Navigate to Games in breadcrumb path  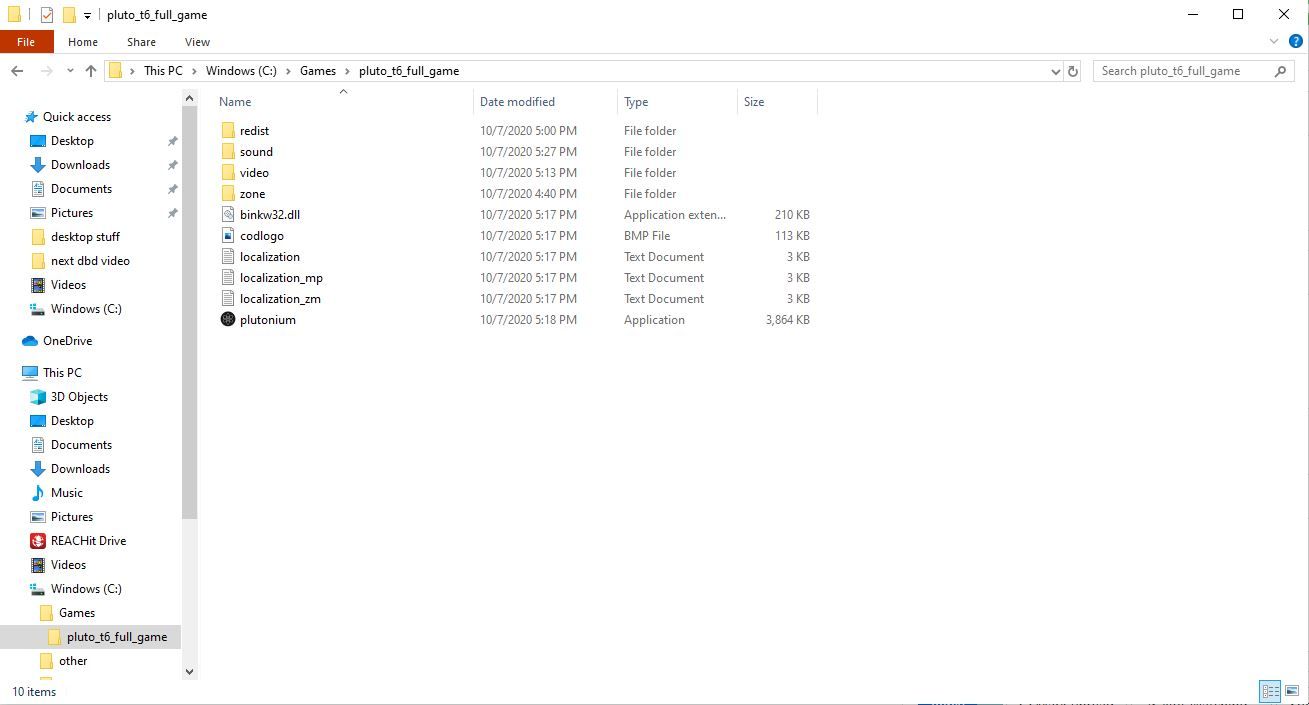(318, 71)
